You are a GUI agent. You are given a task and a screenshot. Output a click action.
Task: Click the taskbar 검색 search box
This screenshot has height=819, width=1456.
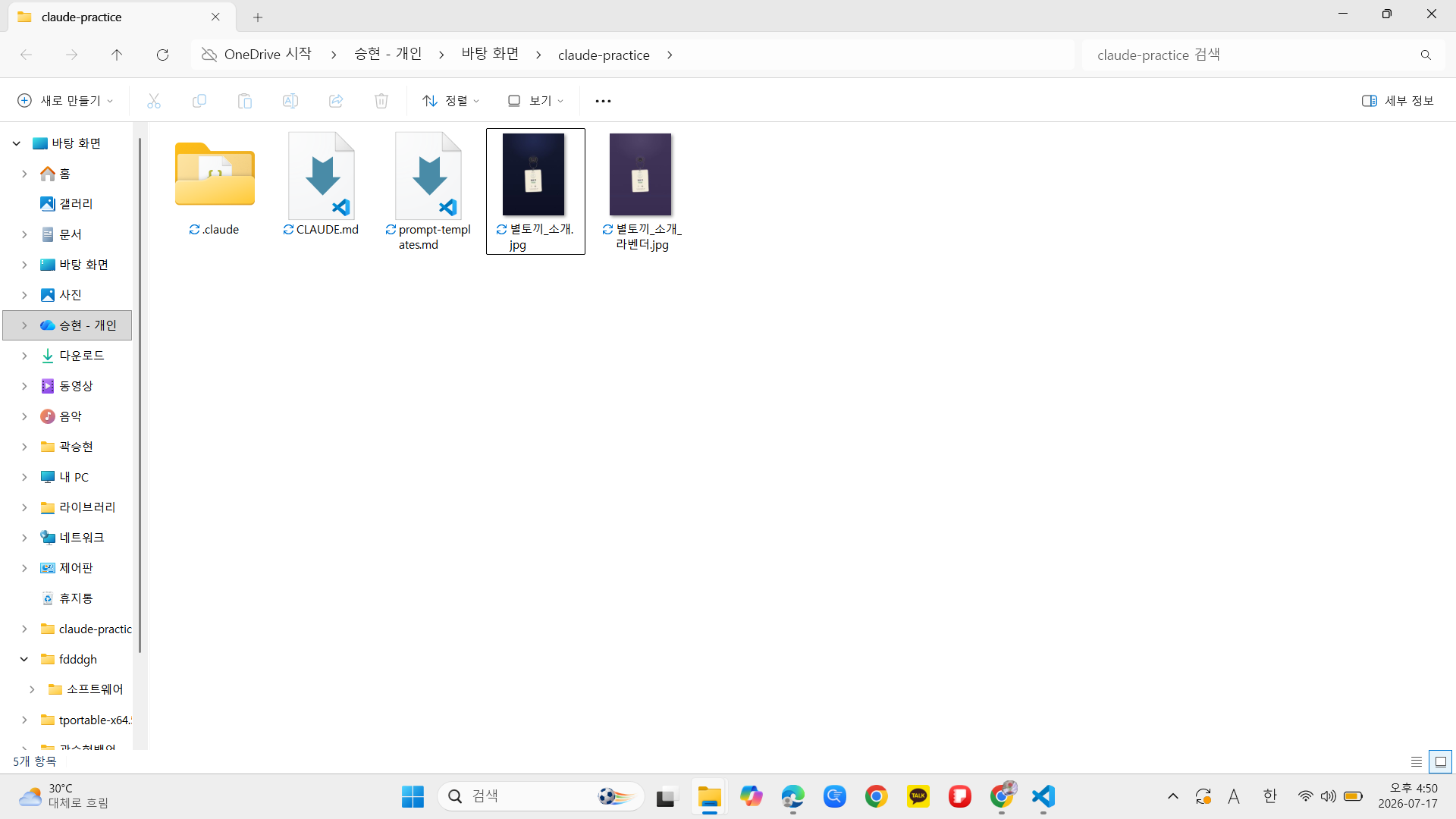coord(541,796)
